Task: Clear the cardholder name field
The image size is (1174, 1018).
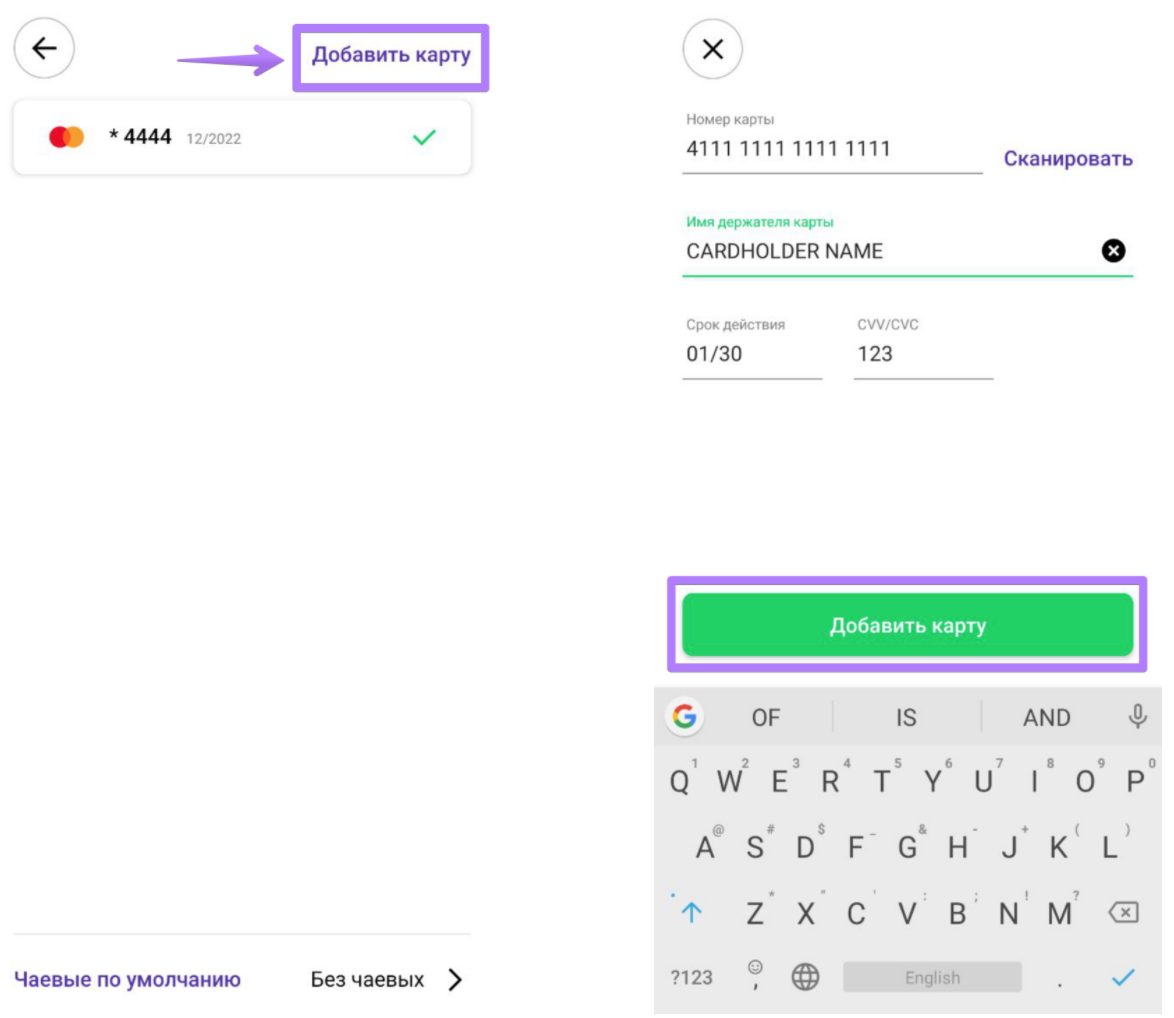Action: (1113, 251)
